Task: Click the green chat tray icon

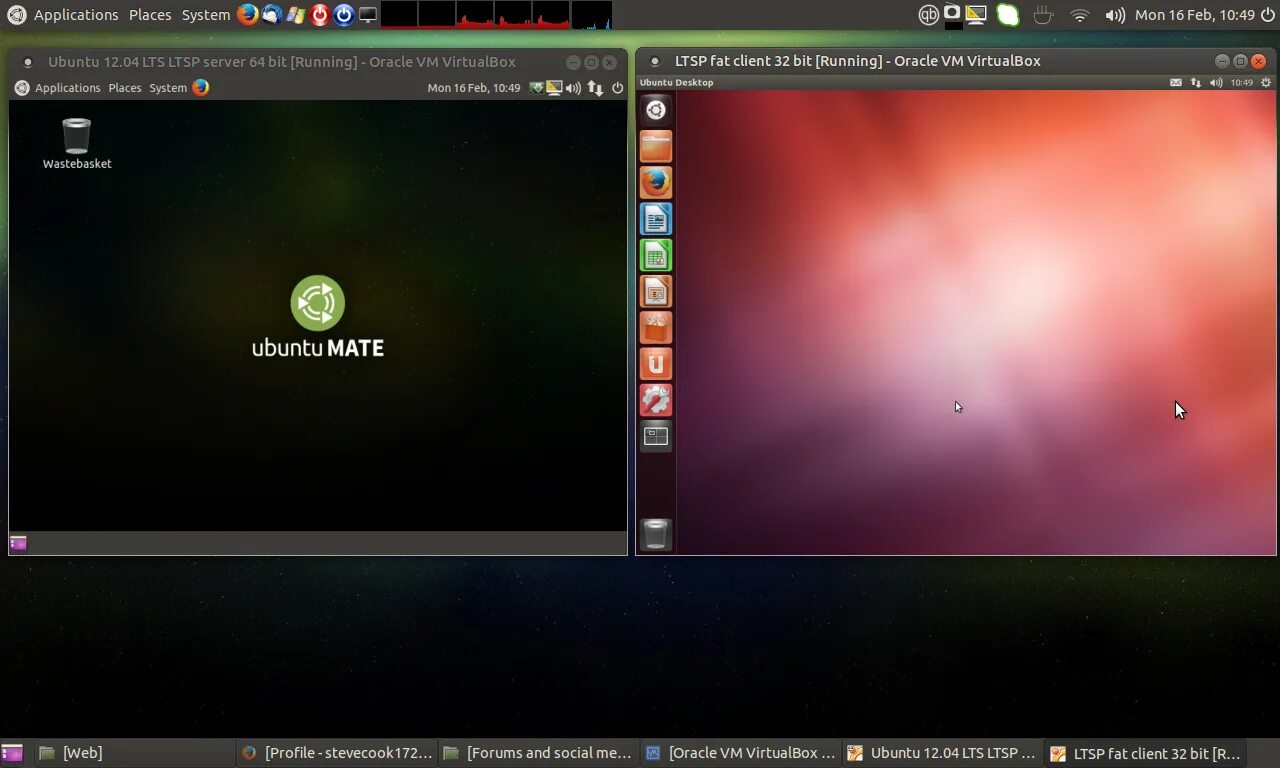Action: click(x=1008, y=15)
